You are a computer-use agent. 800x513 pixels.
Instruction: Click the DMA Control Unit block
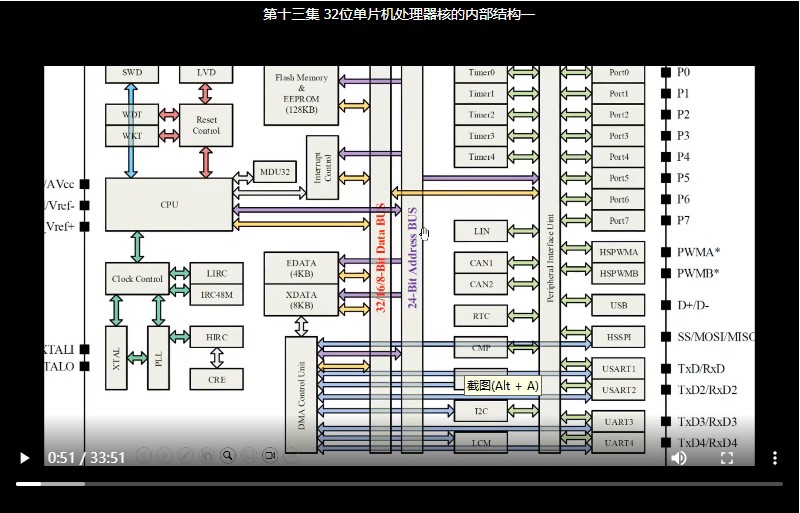301,395
